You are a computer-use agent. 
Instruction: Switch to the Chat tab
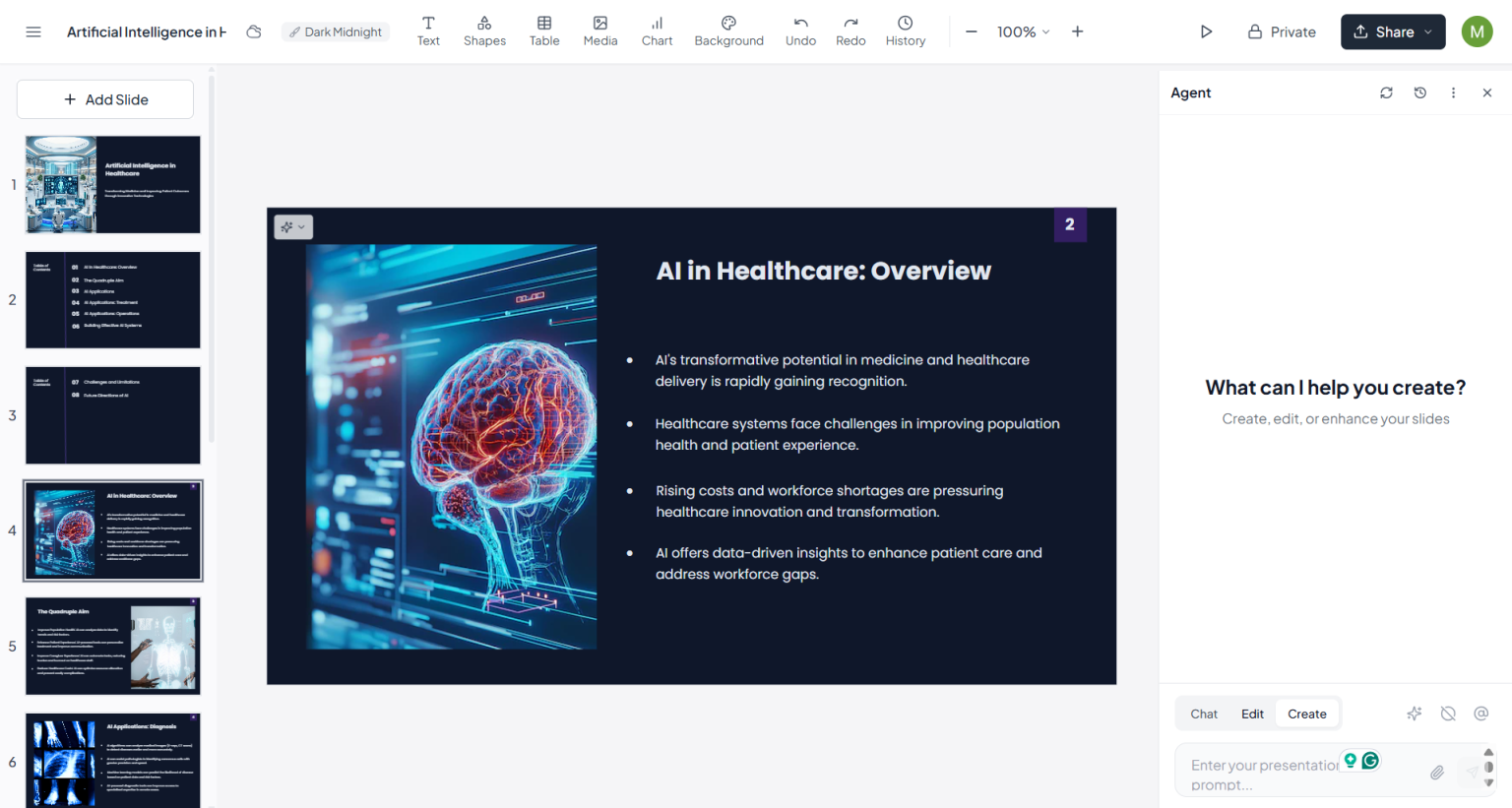[x=1204, y=714]
